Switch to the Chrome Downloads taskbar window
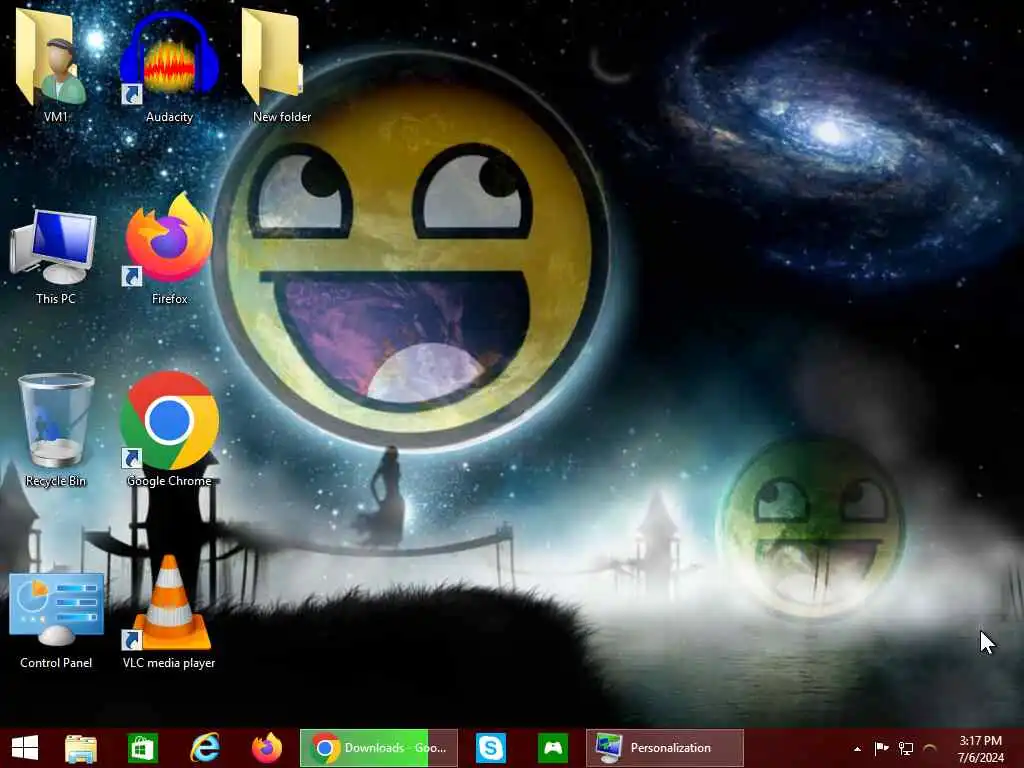 pos(379,748)
